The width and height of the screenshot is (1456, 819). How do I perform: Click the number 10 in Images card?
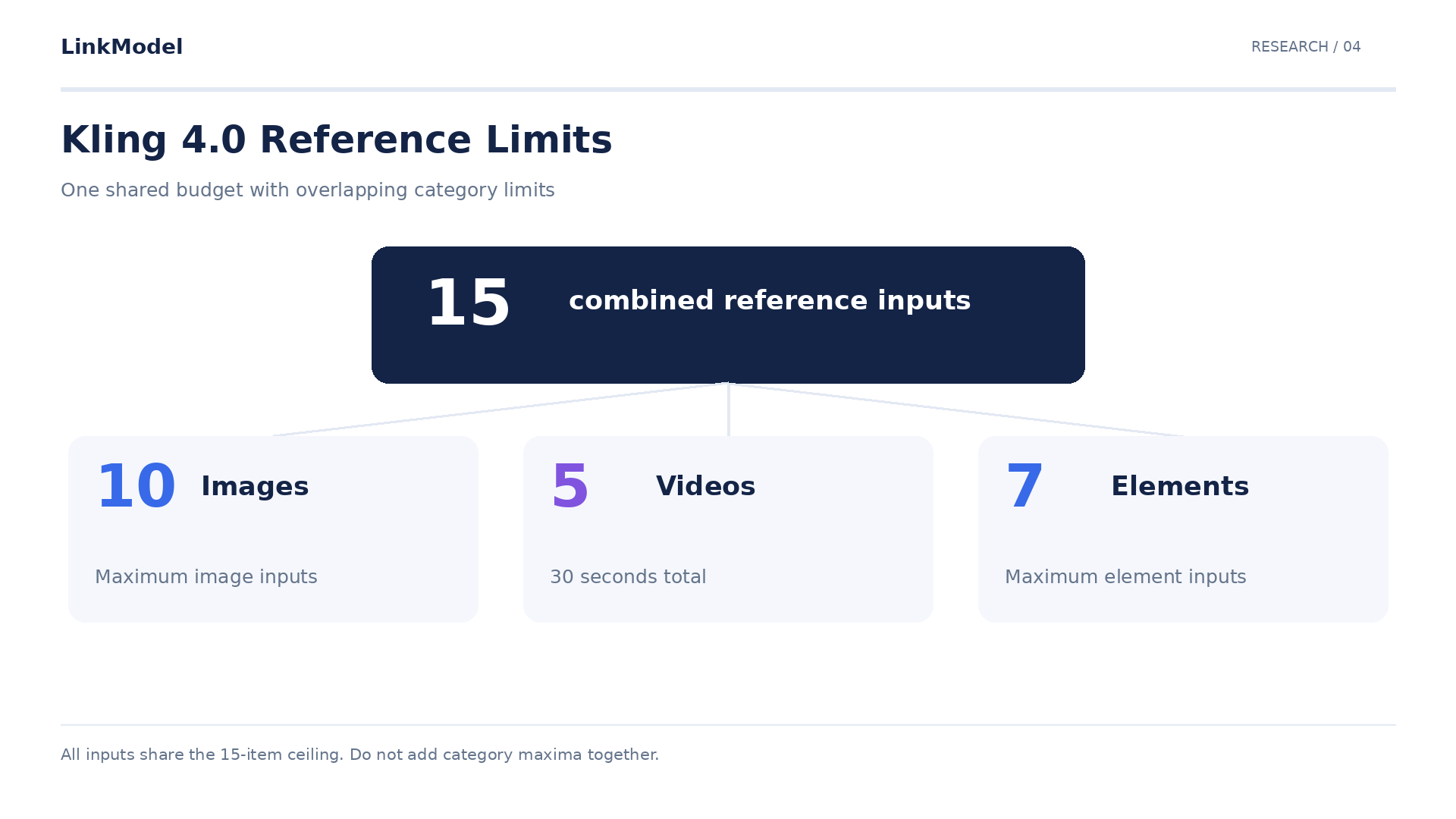click(136, 487)
